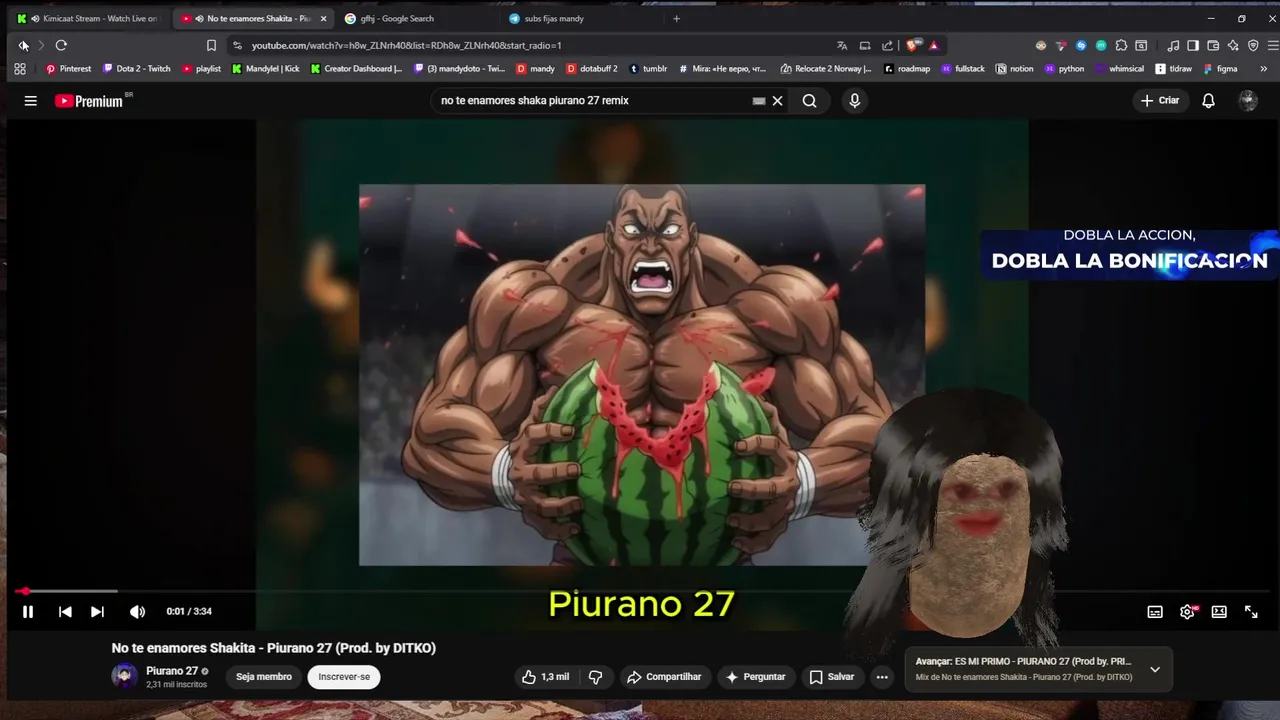Viewport: 1280px width, 720px height.
Task: Close the No te enamores Shakita tab
Action: tap(323, 19)
